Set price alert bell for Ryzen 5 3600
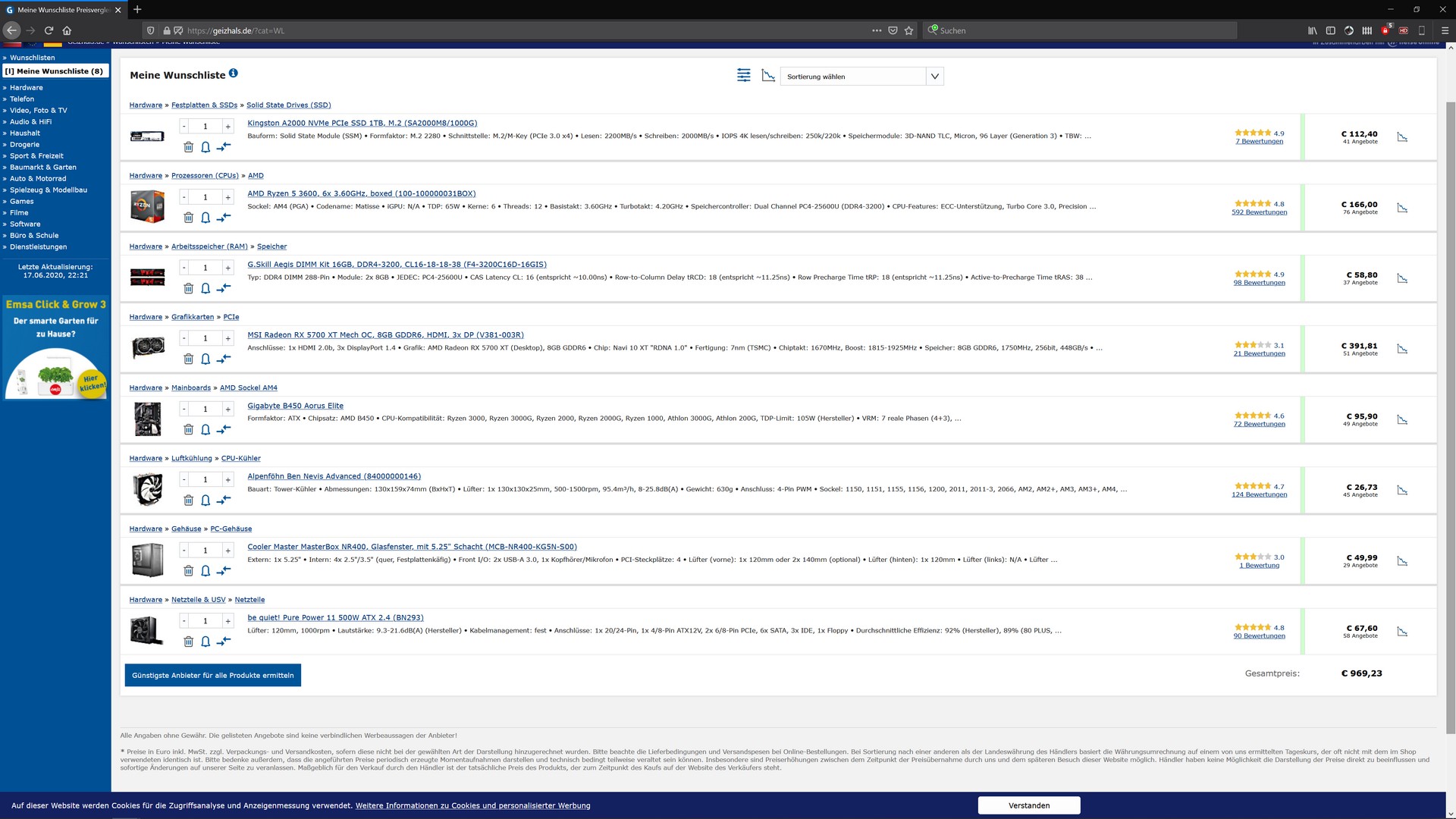Image resolution: width=1456 pixels, height=819 pixels. [206, 218]
